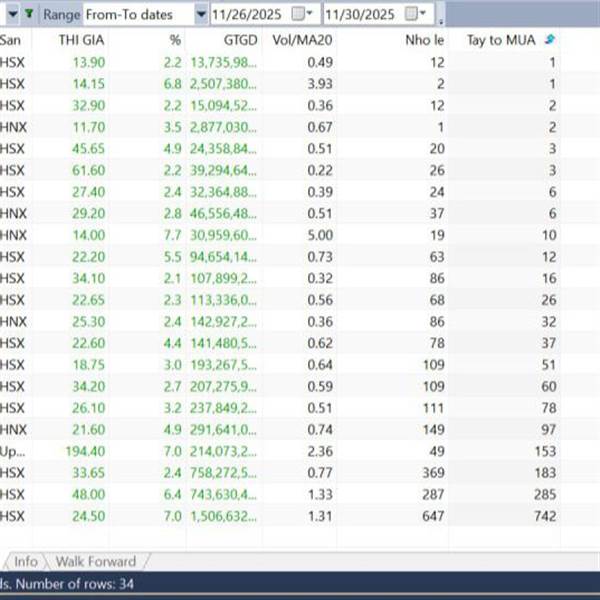This screenshot has height=600, width=600.
Task: Open the calendar picker for the 11/30/2025 date
Action: point(418,15)
